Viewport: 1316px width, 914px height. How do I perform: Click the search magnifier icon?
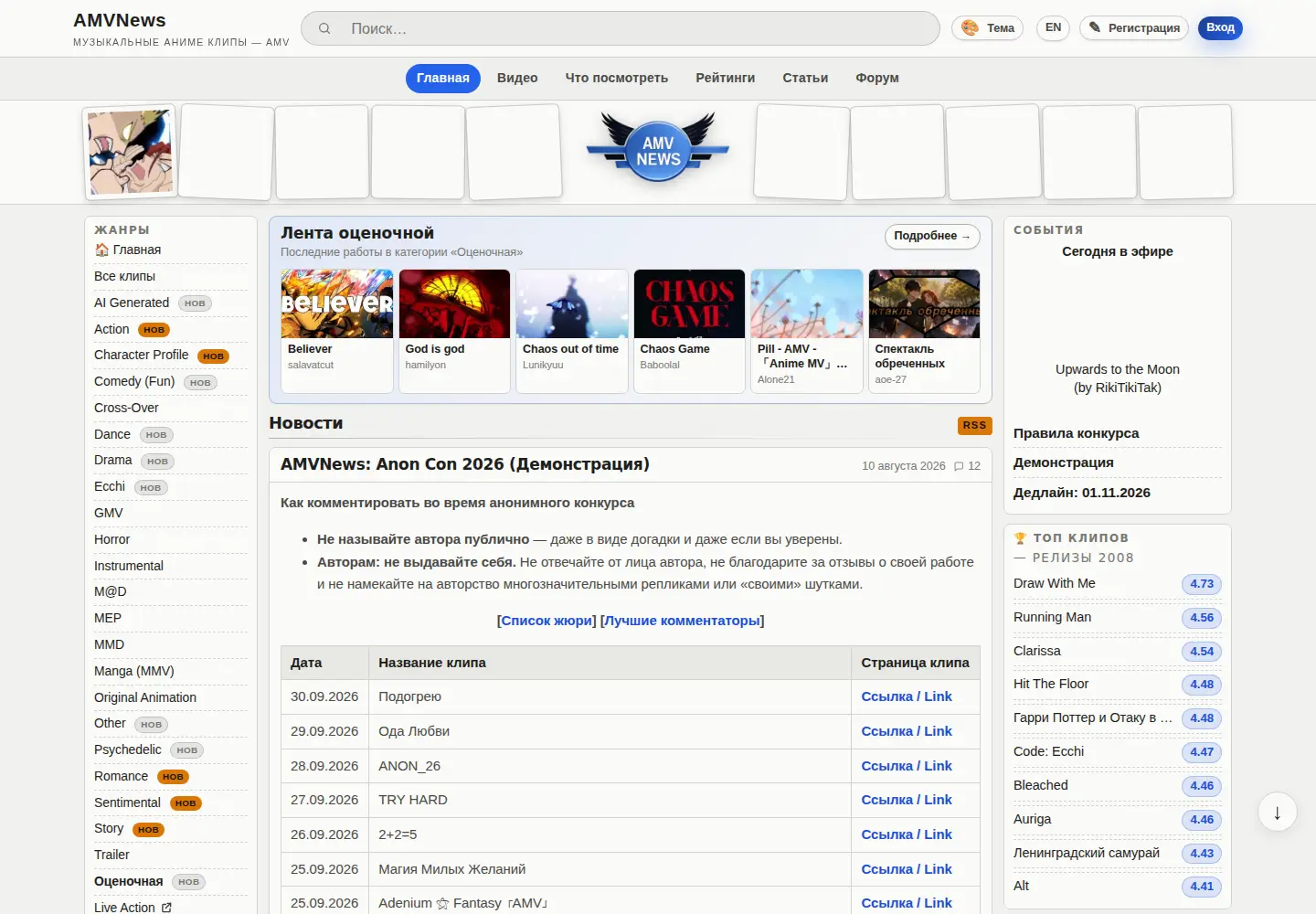pyautogui.click(x=324, y=28)
